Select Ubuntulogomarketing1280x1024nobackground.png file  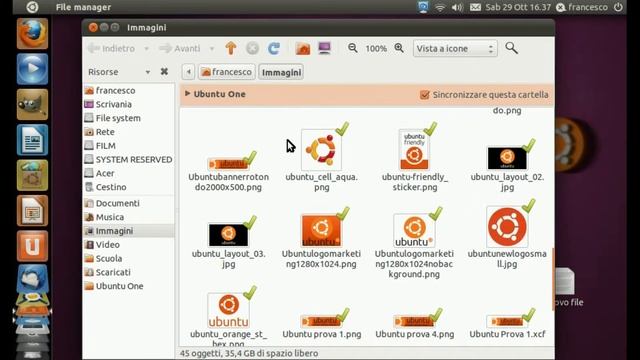click(x=414, y=231)
